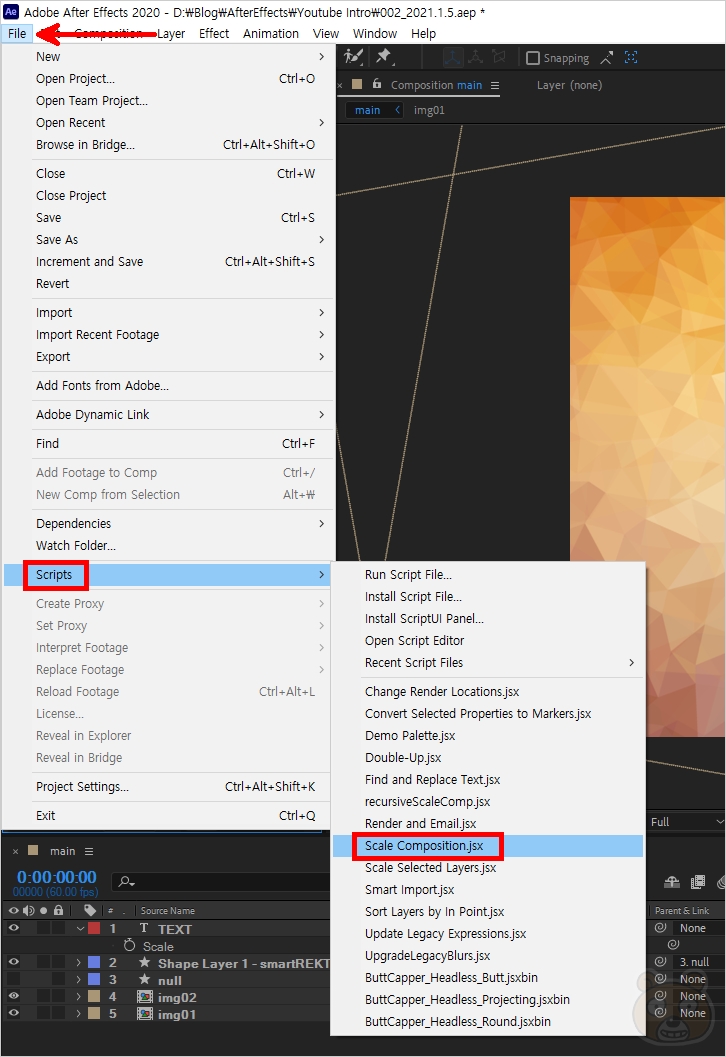This screenshot has height=1057, width=726.
Task: Click the Scale property pick whip
Action: pyautogui.click(x=673, y=945)
